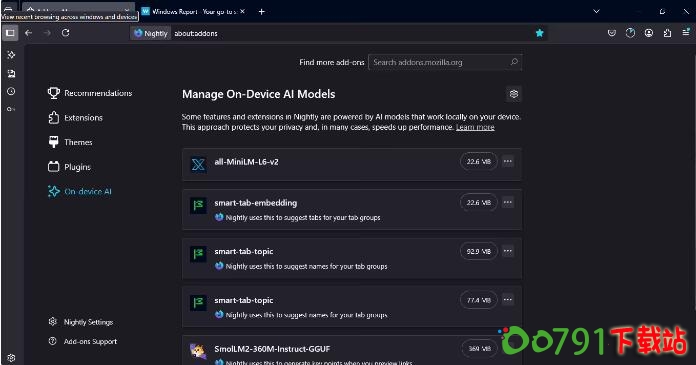Click the Learn more link
Viewport: 696px width, 365px height.
[x=475, y=127]
